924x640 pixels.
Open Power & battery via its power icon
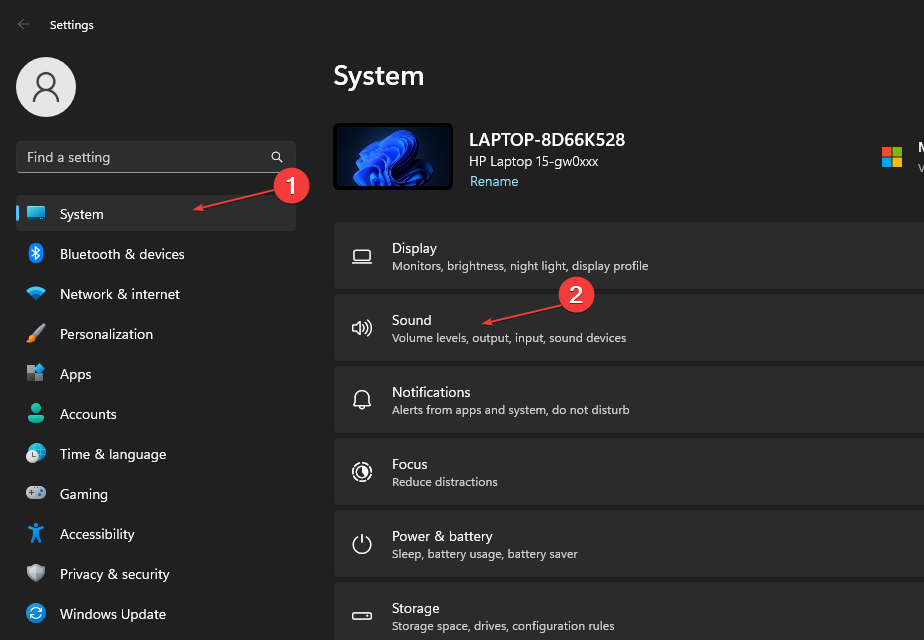[x=362, y=543]
